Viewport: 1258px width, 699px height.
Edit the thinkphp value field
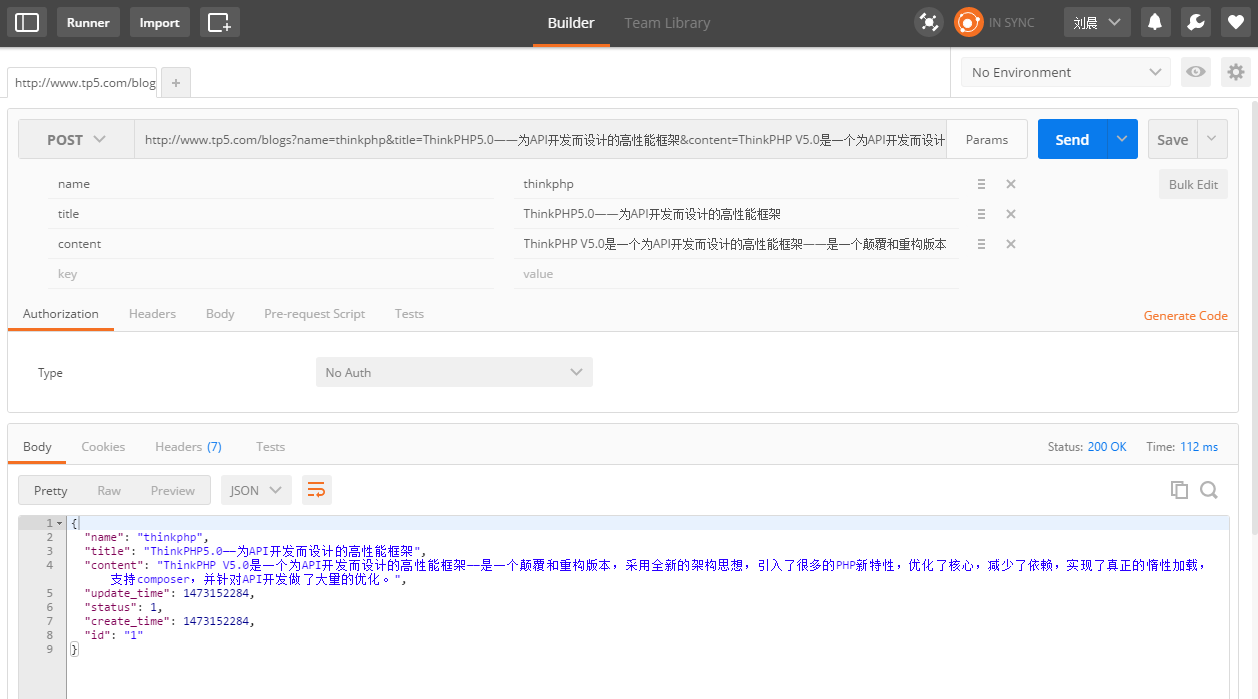(737, 184)
